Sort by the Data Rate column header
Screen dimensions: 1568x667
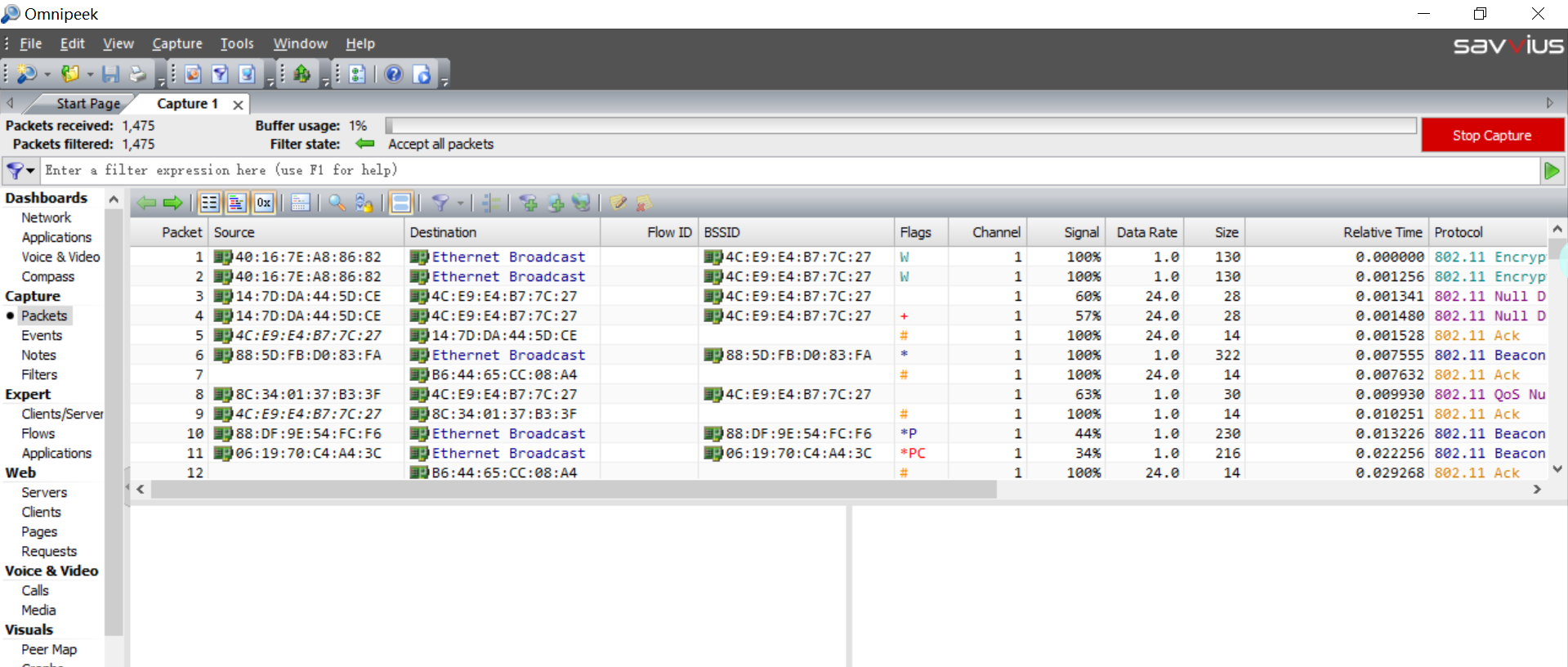1145,232
